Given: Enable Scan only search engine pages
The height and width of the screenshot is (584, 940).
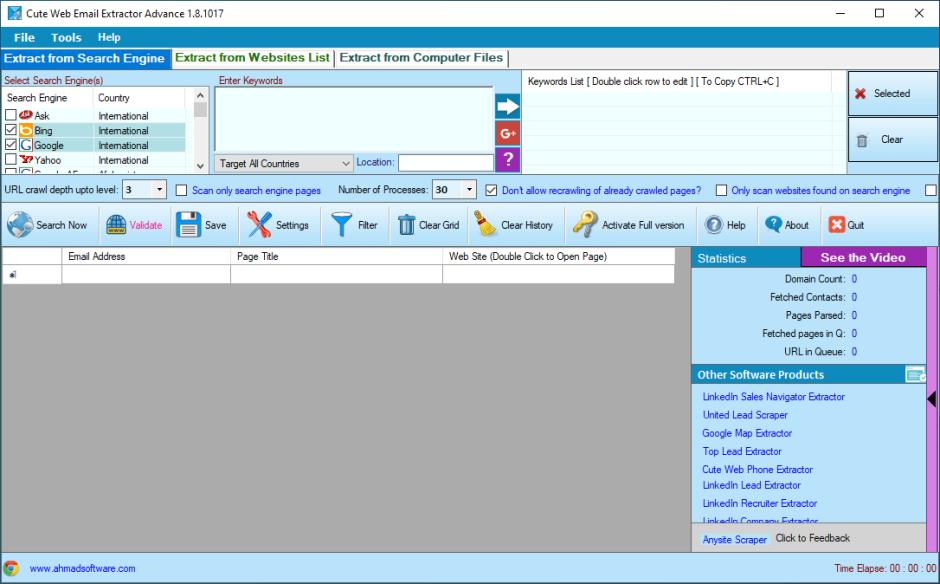Looking at the screenshot, I should click(181, 190).
